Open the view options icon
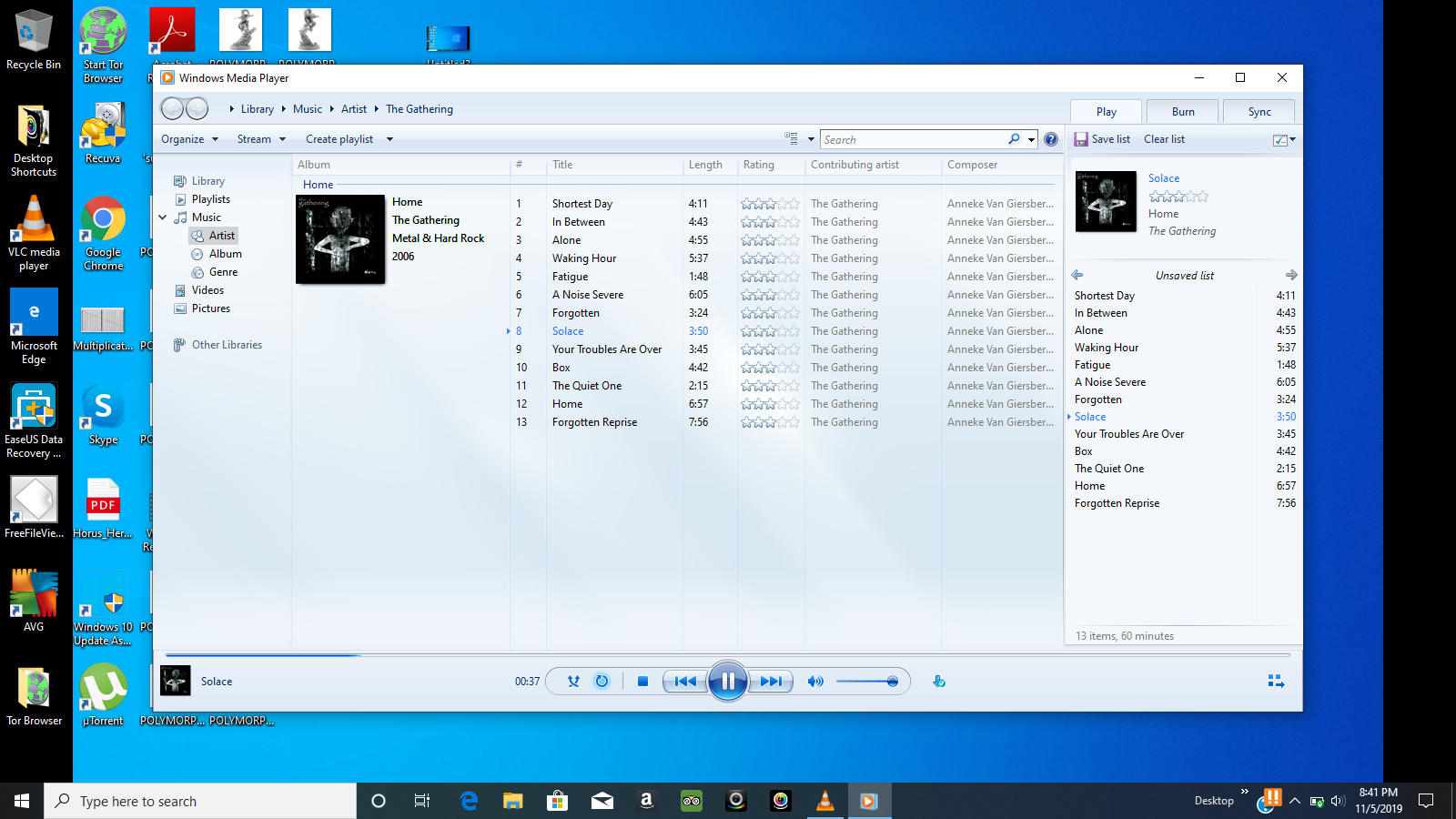1456x819 pixels. coord(791,138)
